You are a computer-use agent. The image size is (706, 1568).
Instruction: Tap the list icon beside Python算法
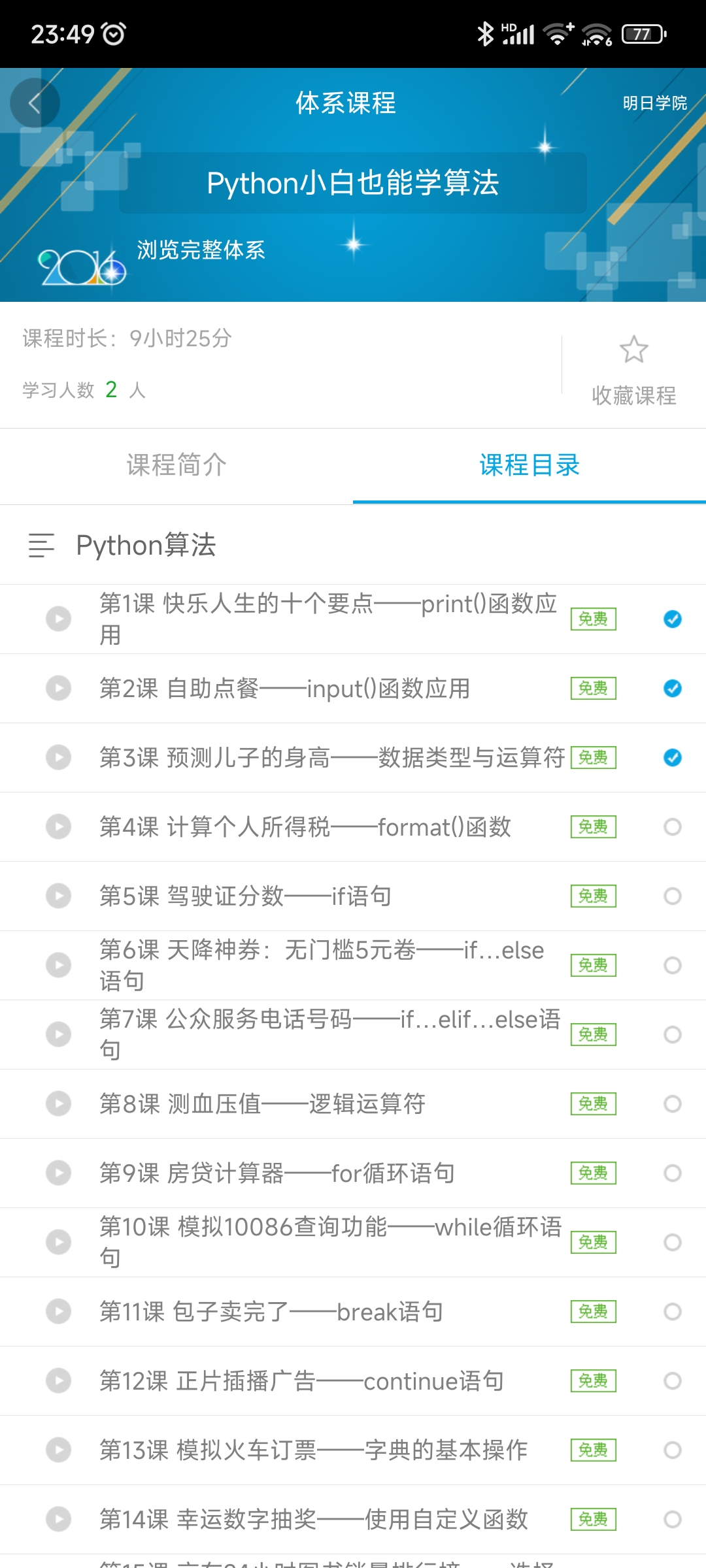coord(41,546)
